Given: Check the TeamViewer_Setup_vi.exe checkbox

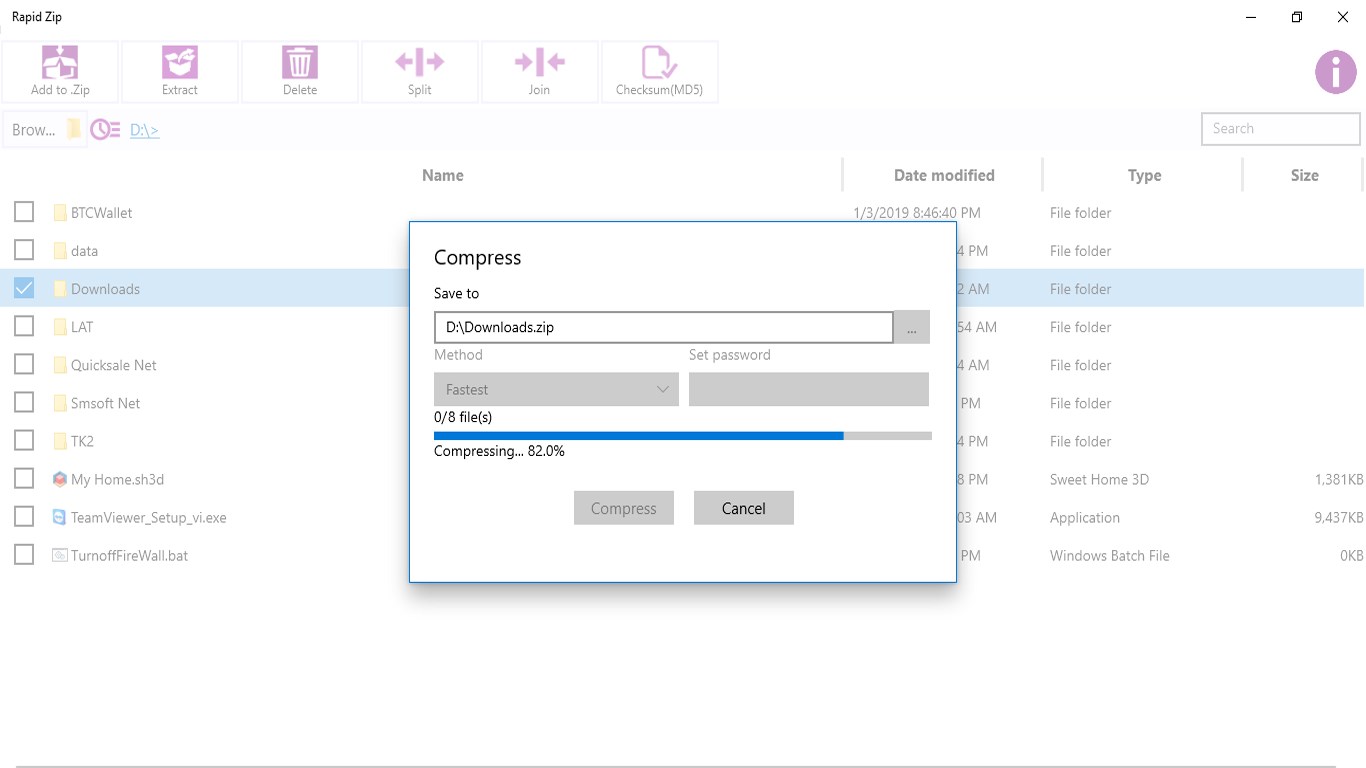Looking at the screenshot, I should coord(24,517).
